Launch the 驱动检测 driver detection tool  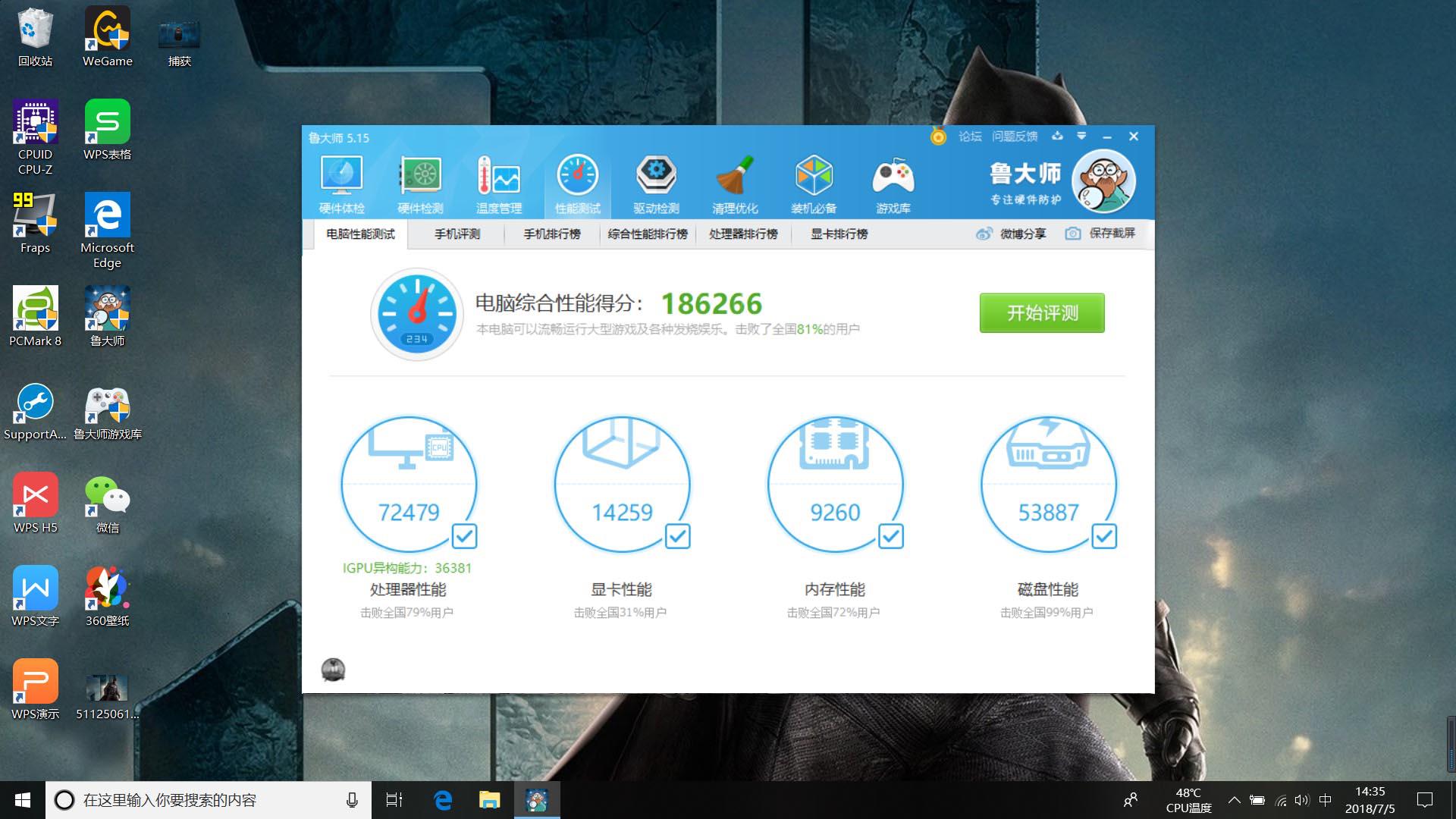tap(656, 182)
